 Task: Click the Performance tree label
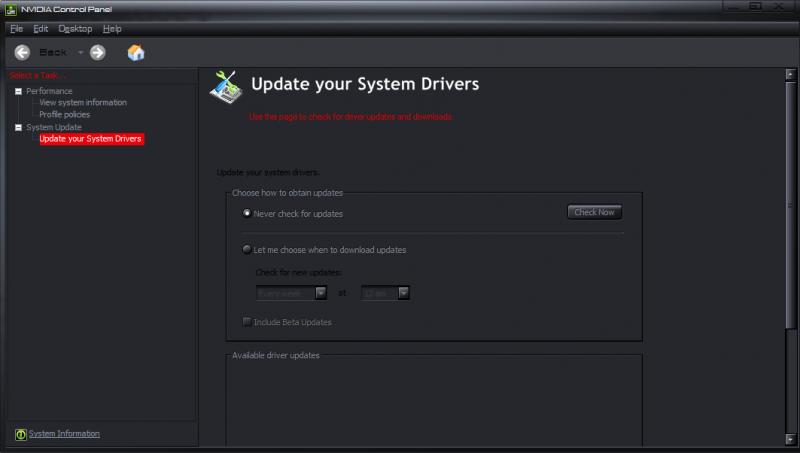click(49, 91)
